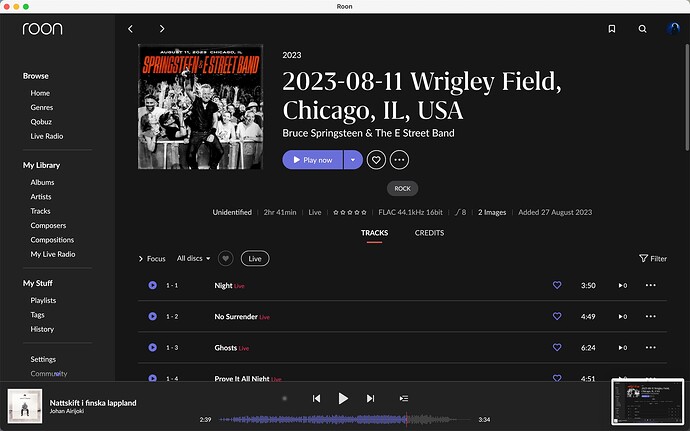Favorite the track Prove It All Night
The height and width of the screenshot is (431, 690).
pyautogui.click(x=557, y=378)
